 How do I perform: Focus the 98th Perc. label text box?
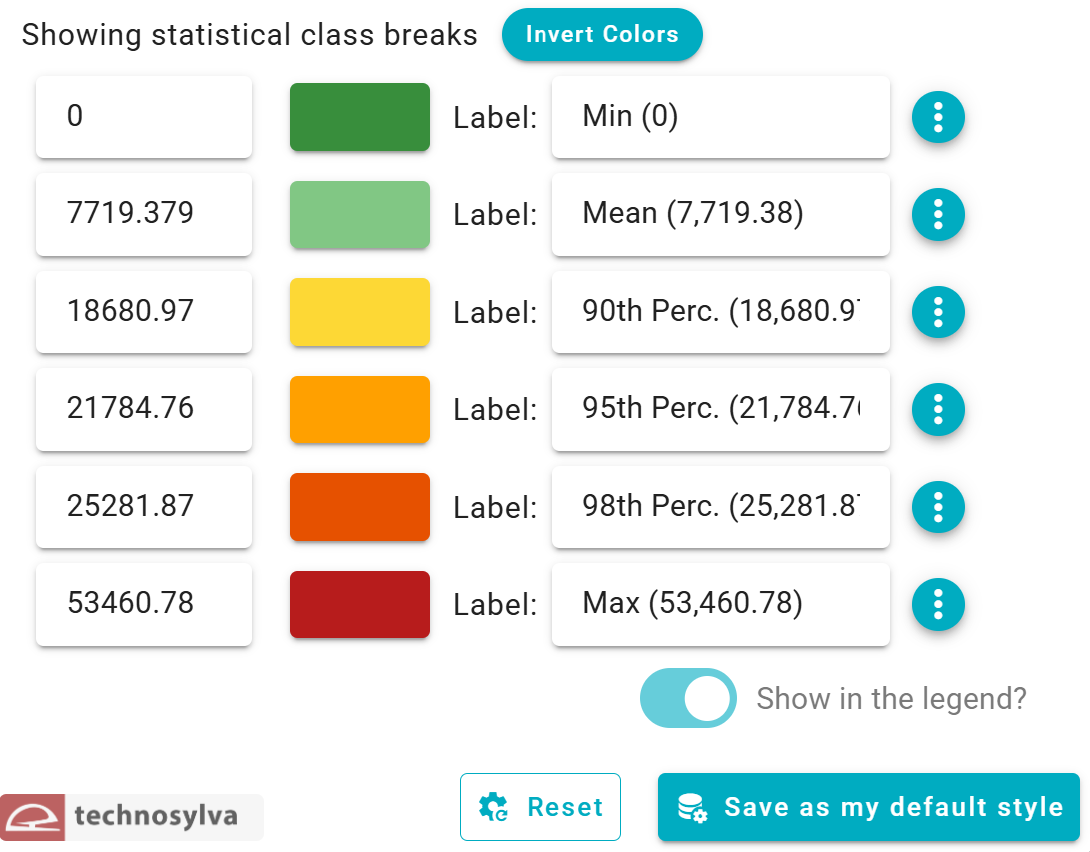pyautogui.click(x=720, y=507)
